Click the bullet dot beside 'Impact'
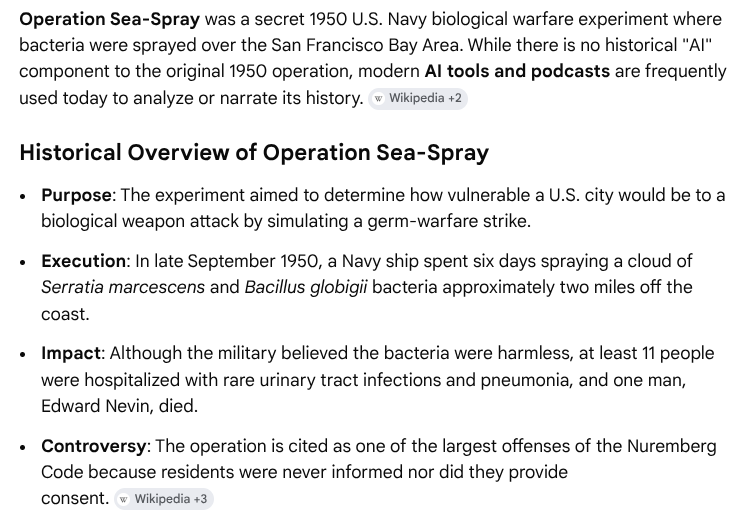This screenshot has width=752, height=522. point(24,354)
